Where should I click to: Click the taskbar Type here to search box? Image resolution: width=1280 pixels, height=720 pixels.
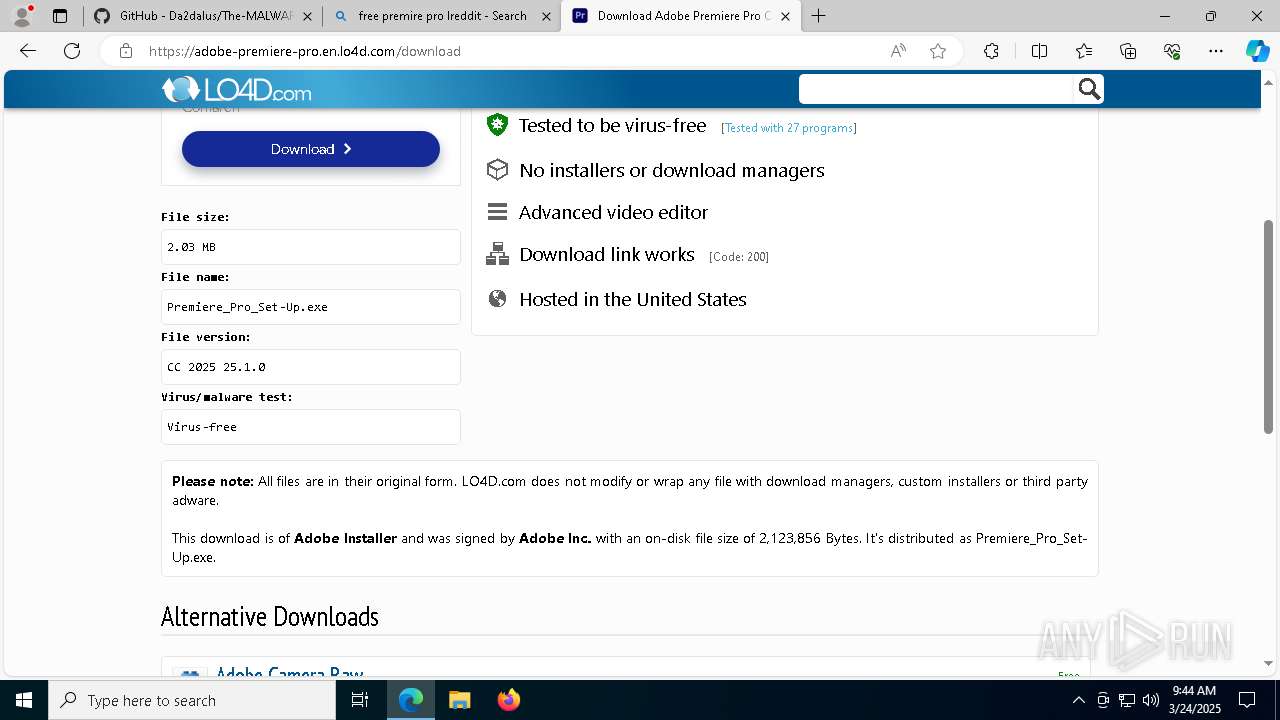coord(192,700)
